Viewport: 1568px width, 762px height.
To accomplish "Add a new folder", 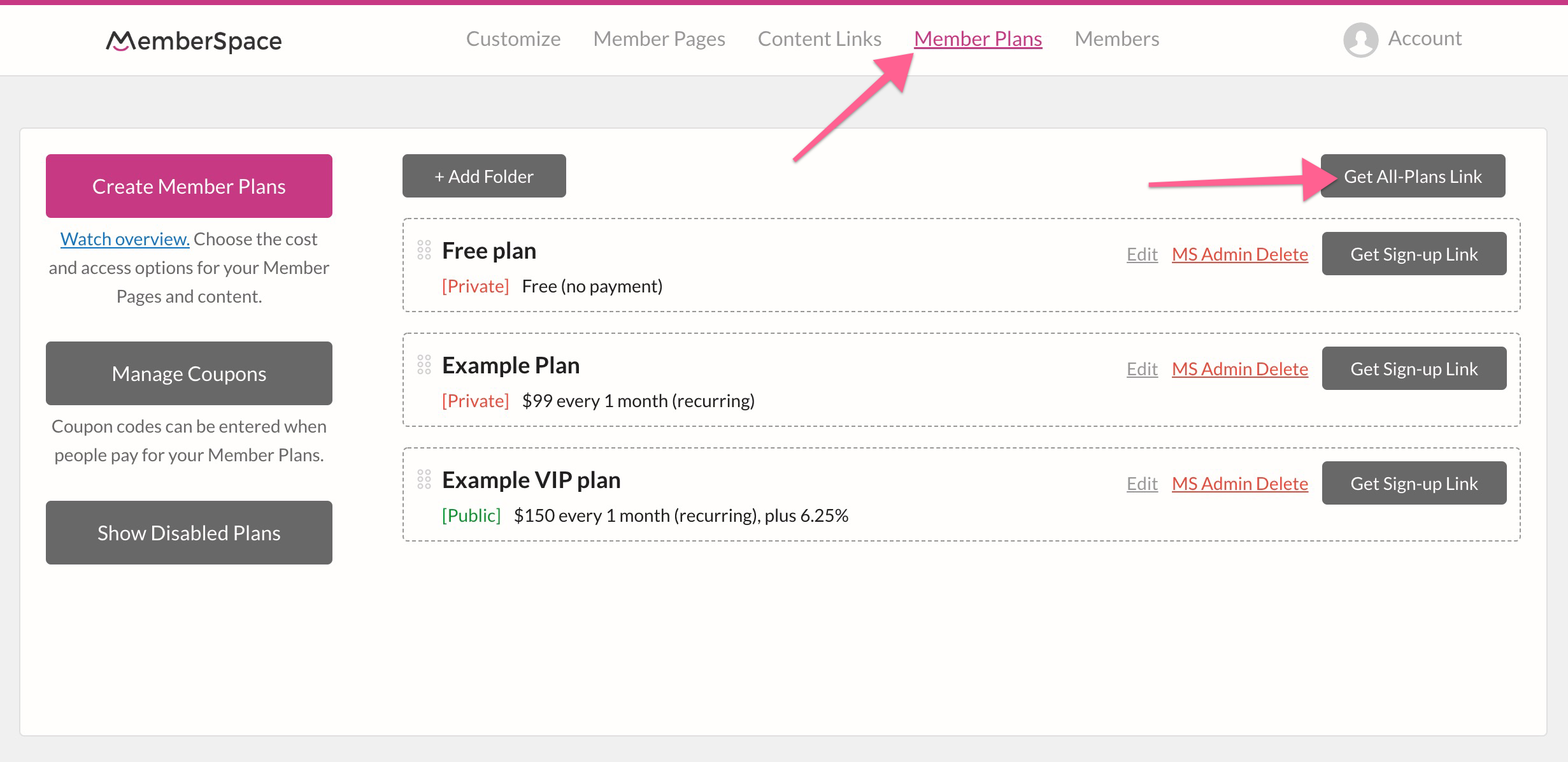I will pyautogui.click(x=483, y=175).
